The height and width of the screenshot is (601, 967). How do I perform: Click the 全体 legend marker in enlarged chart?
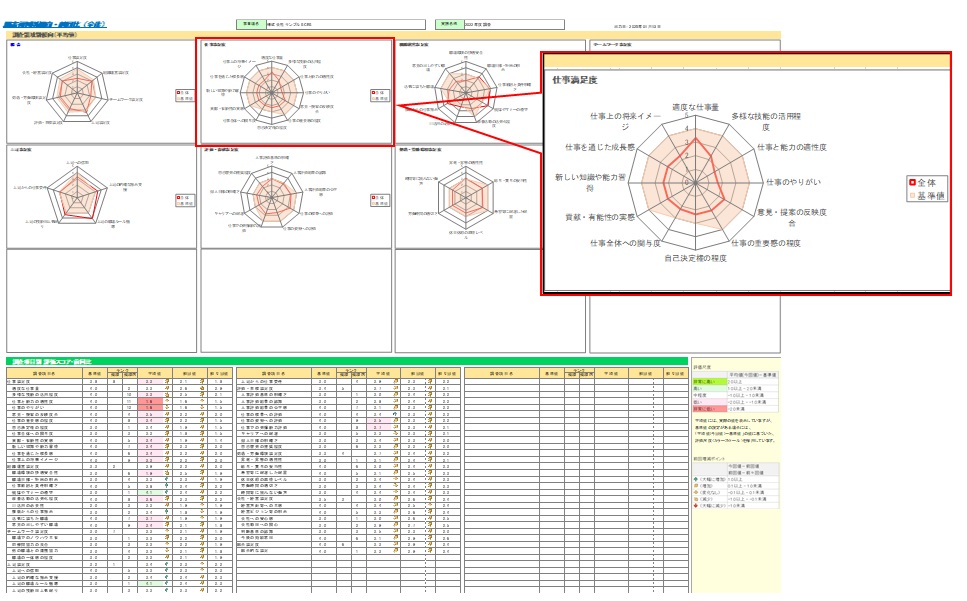[911, 183]
